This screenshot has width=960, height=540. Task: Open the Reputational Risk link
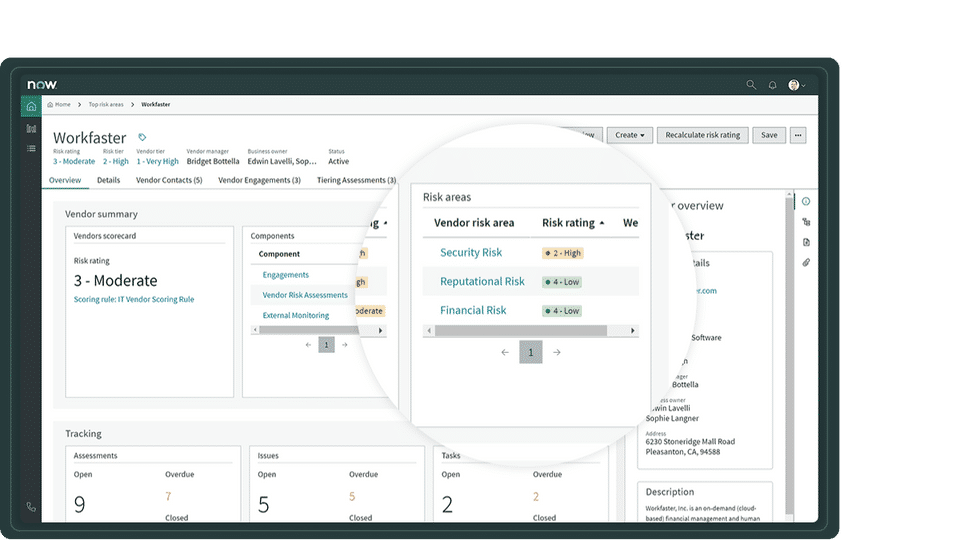pos(482,282)
